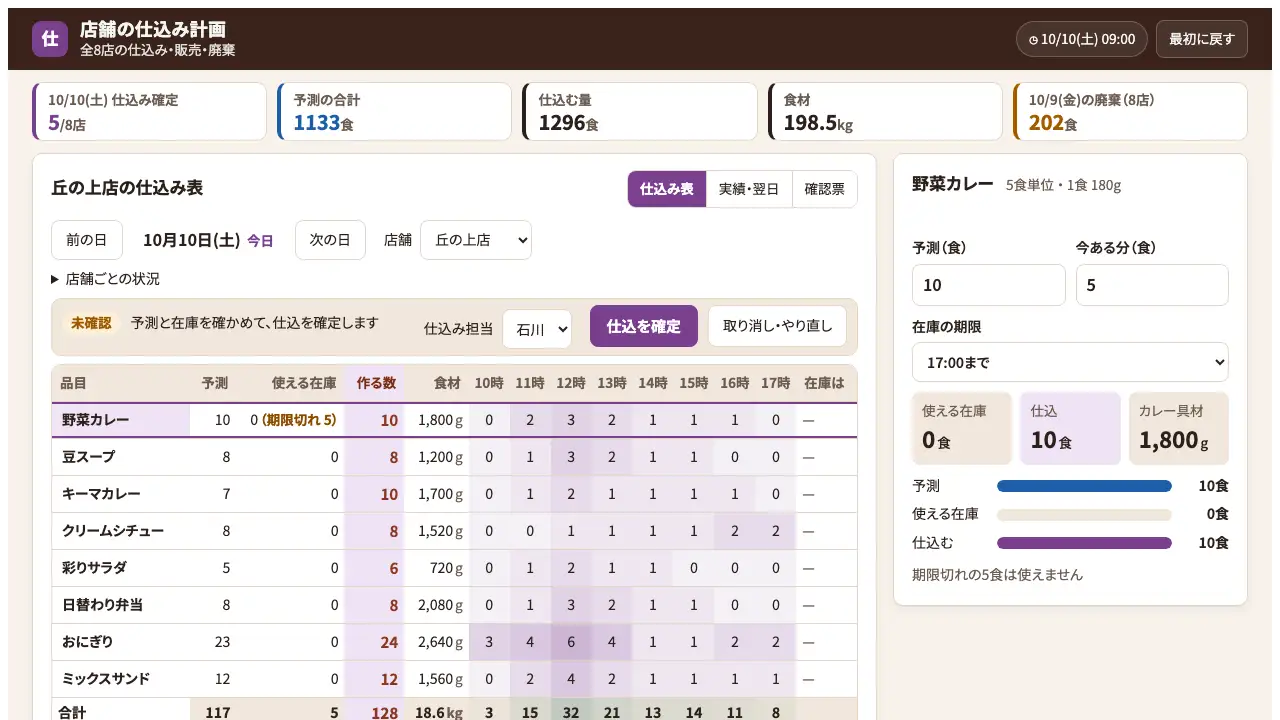
Task: Select the おにぎり row
Action: coord(454,642)
